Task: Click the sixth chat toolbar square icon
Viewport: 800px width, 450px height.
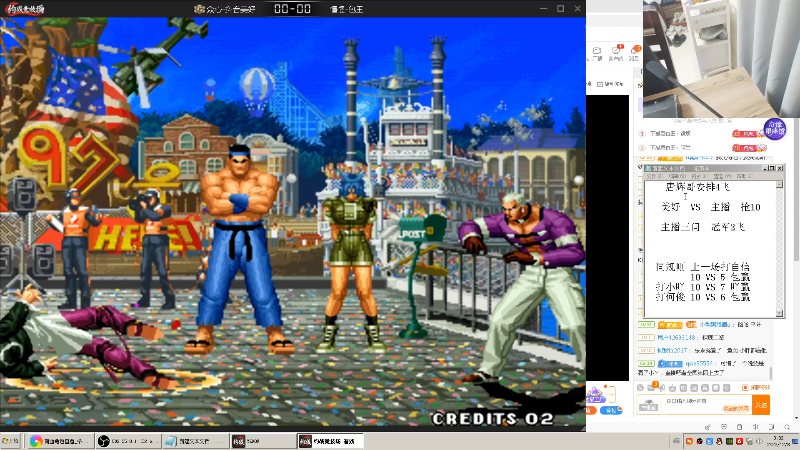Action: tap(694, 388)
